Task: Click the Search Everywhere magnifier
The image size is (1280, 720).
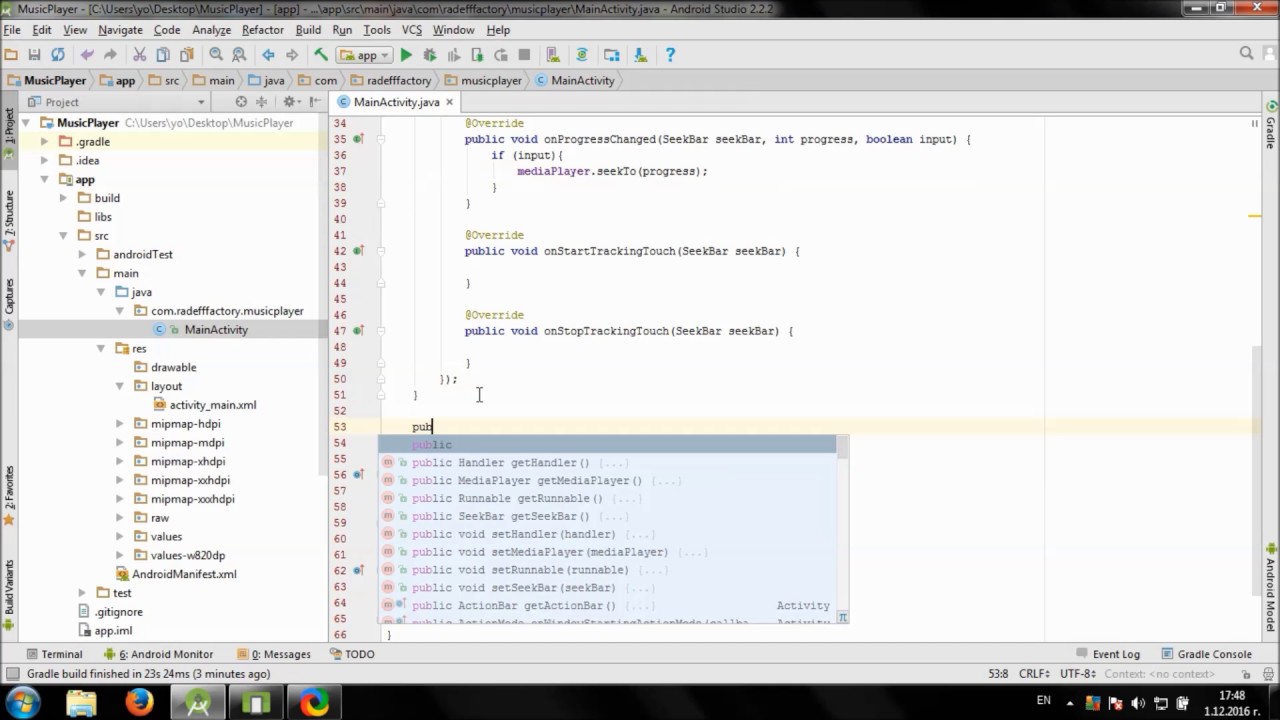Action: [x=1246, y=54]
